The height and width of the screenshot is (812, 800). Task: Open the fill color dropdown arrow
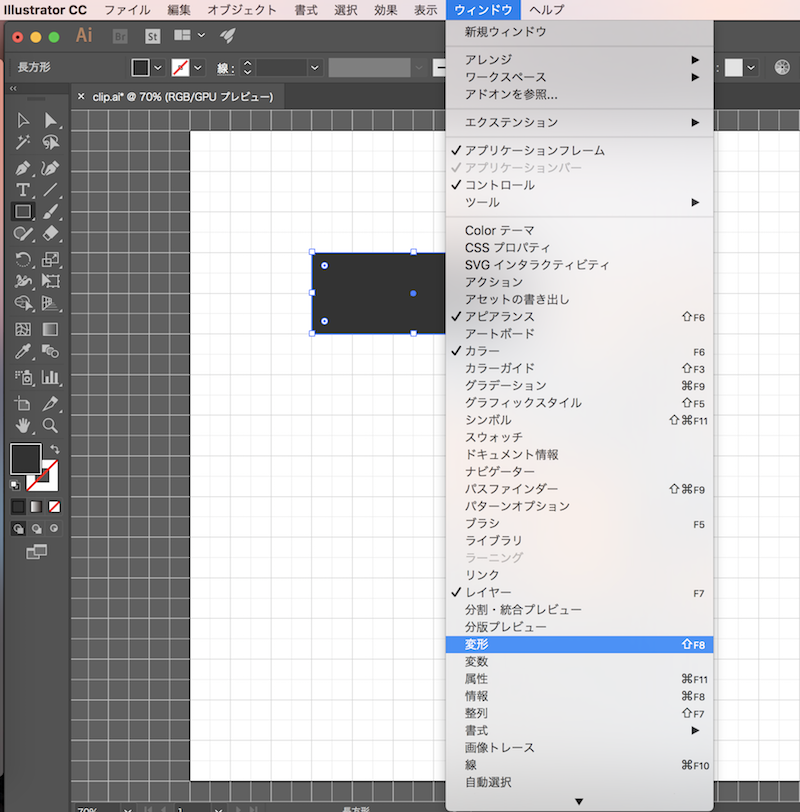click(x=158, y=67)
